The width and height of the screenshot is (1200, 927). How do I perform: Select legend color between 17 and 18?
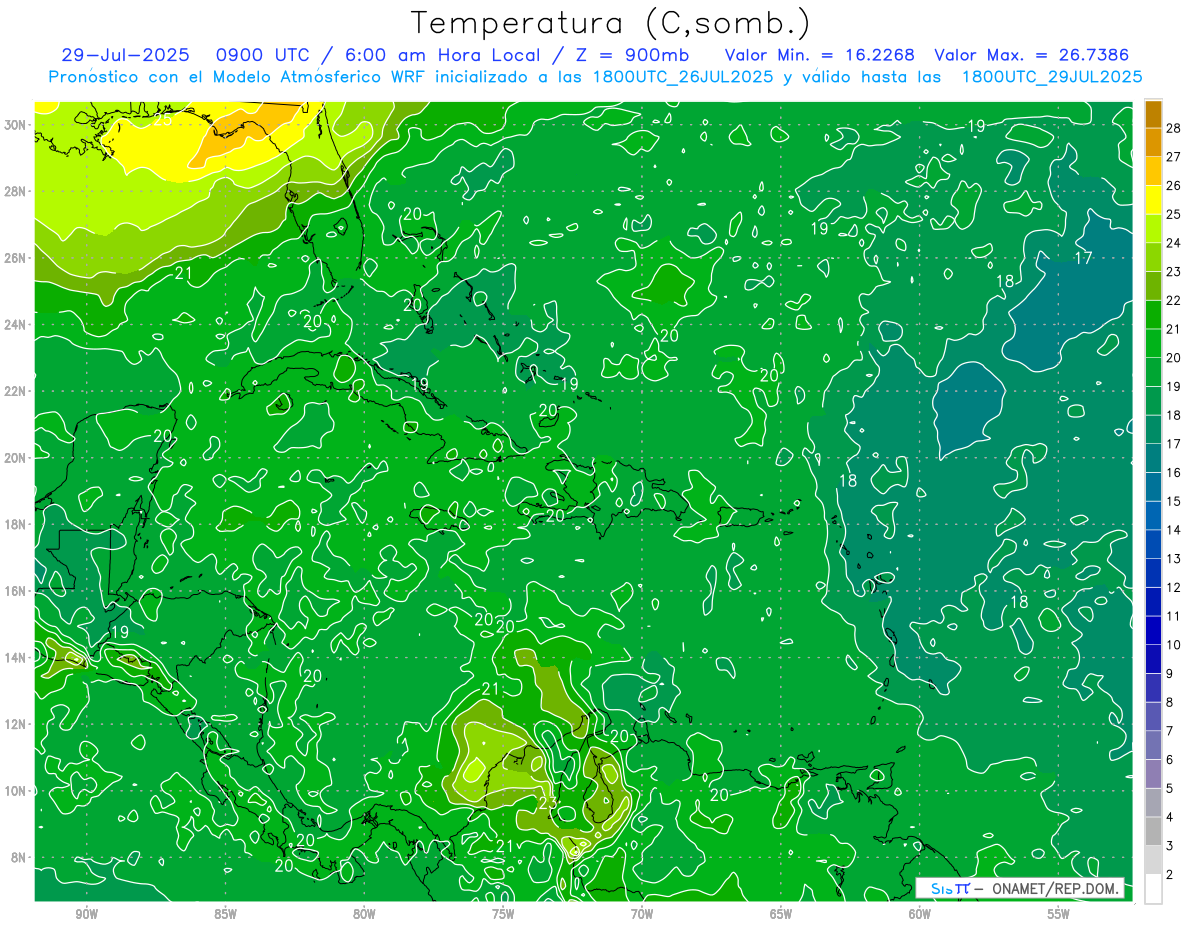[x=1153, y=430]
